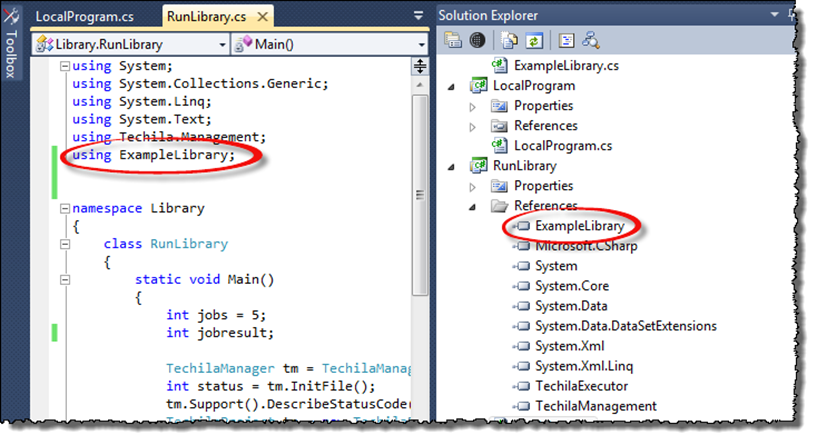Collapse the using directives block
The height and width of the screenshot is (444, 817).
(x=65, y=67)
